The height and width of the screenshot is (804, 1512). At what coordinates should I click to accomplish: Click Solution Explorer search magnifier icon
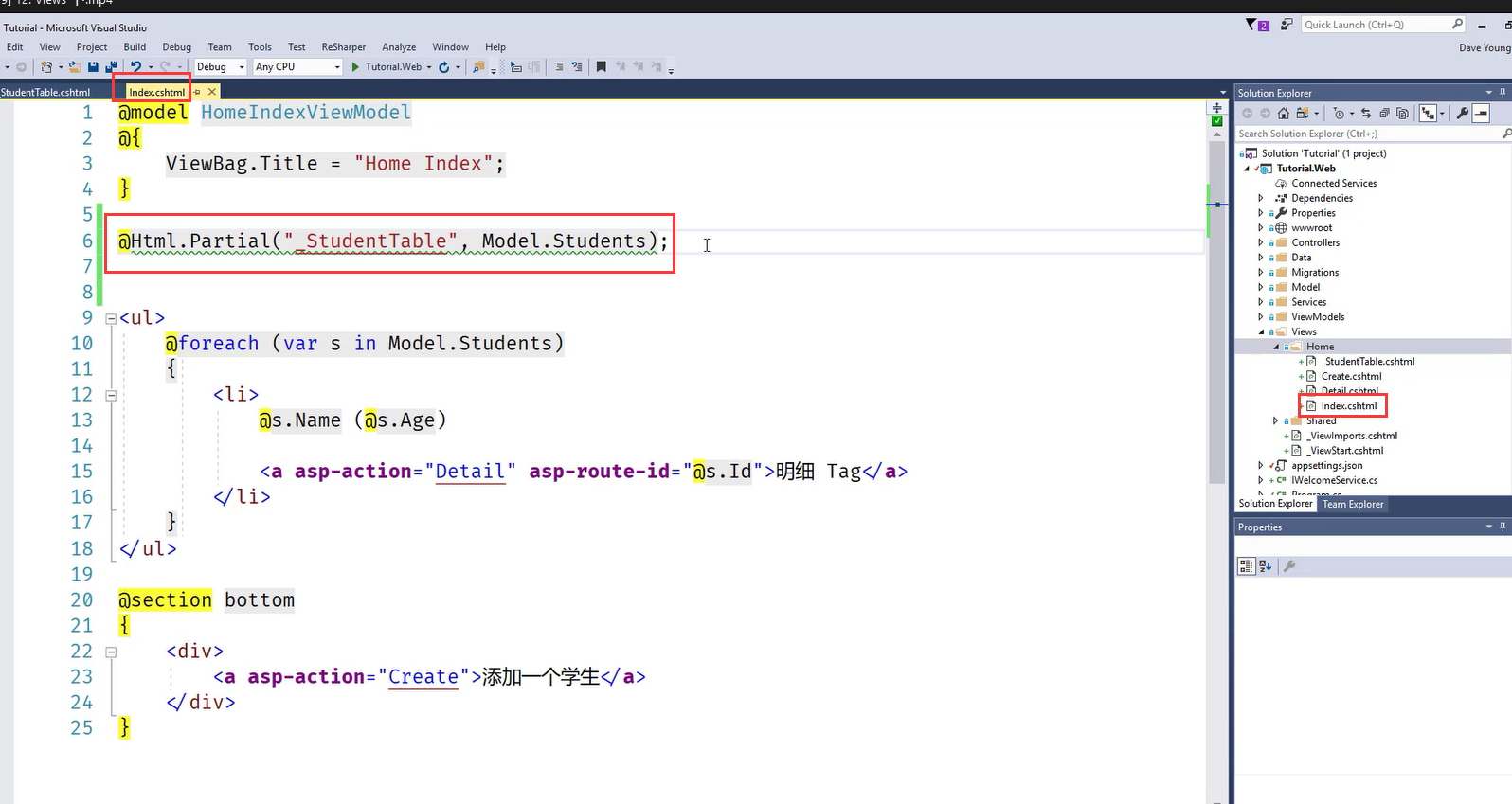[1506, 134]
